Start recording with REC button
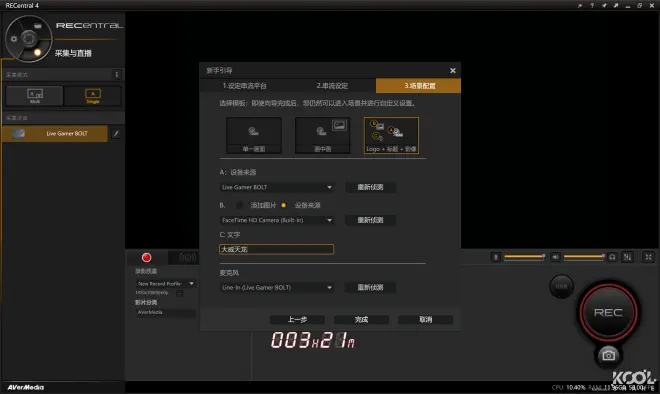This screenshot has height=394, width=660. (x=608, y=312)
